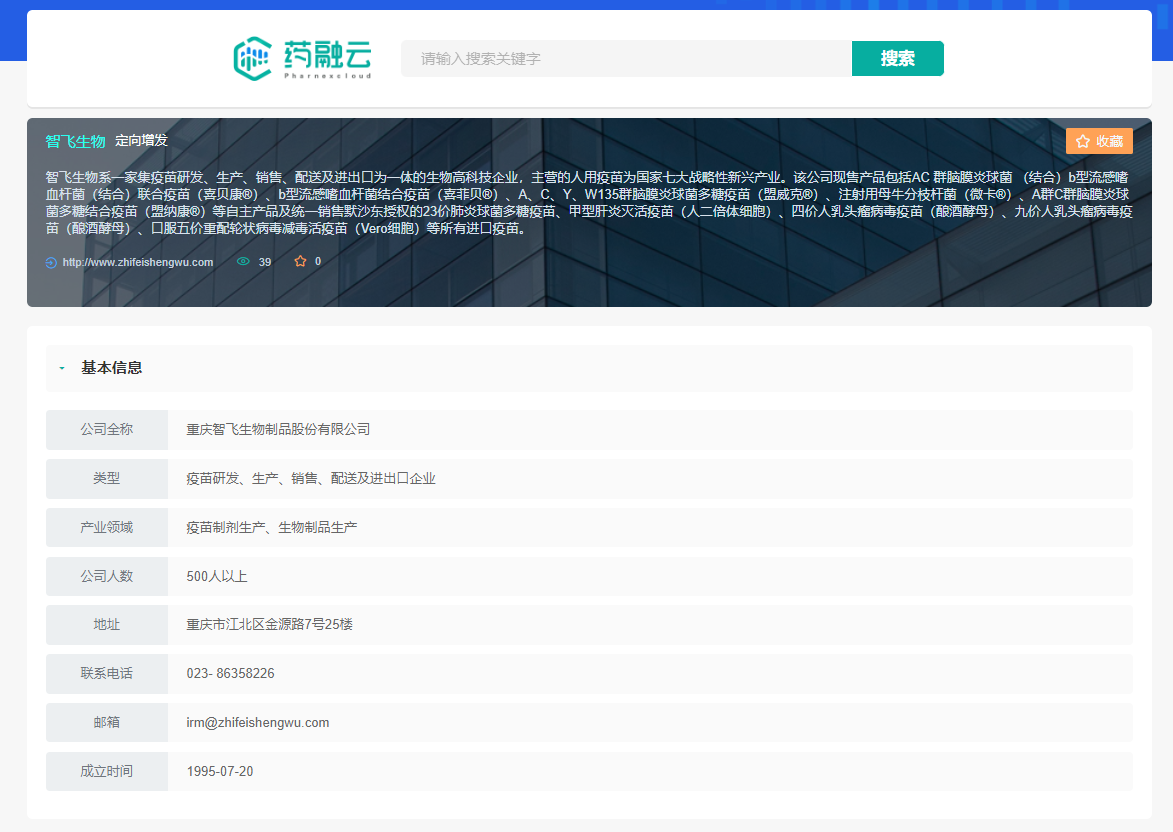
Task: Click the 智飞生物 company name heading
Action: (x=75, y=141)
